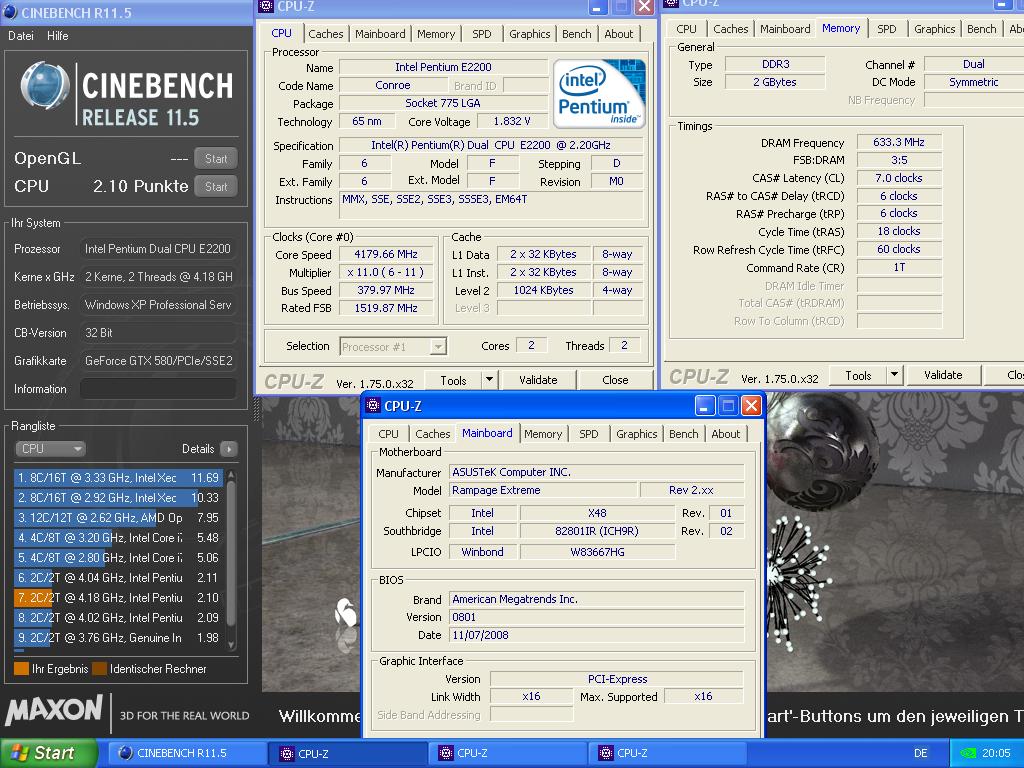
Task: Click the Intel Pentium inside logo
Action: click(x=599, y=94)
